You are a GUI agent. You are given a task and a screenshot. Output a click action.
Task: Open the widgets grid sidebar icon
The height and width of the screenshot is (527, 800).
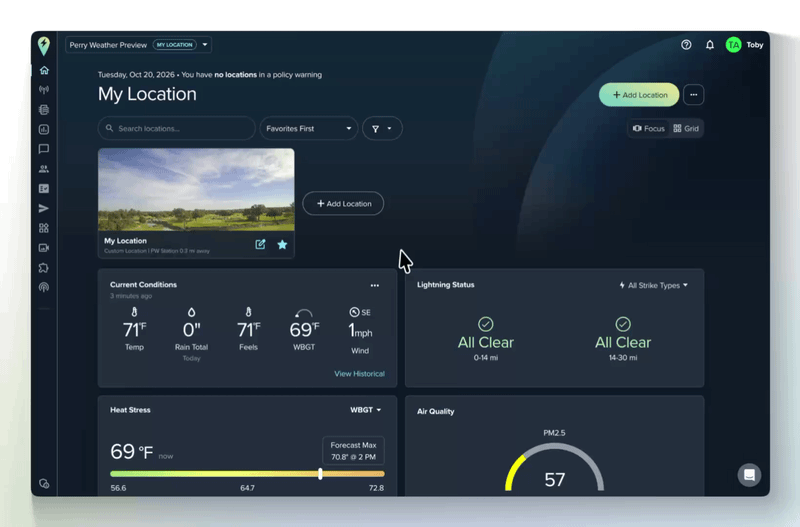click(x=44, y=228)
